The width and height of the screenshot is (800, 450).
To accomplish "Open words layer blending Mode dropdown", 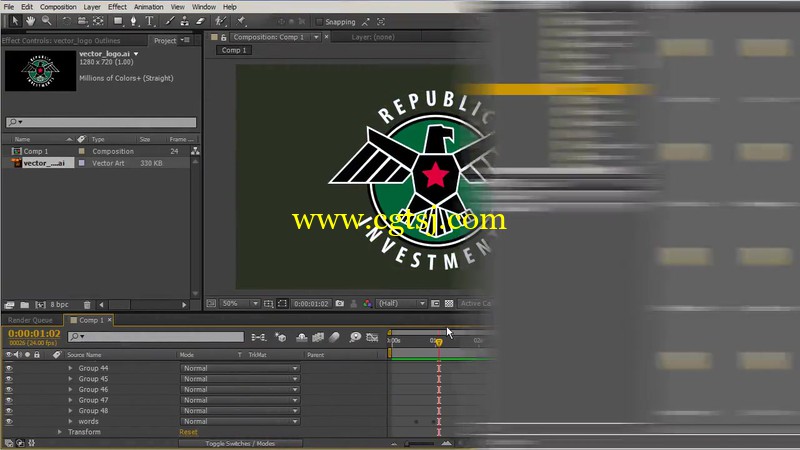I will 240,421.
